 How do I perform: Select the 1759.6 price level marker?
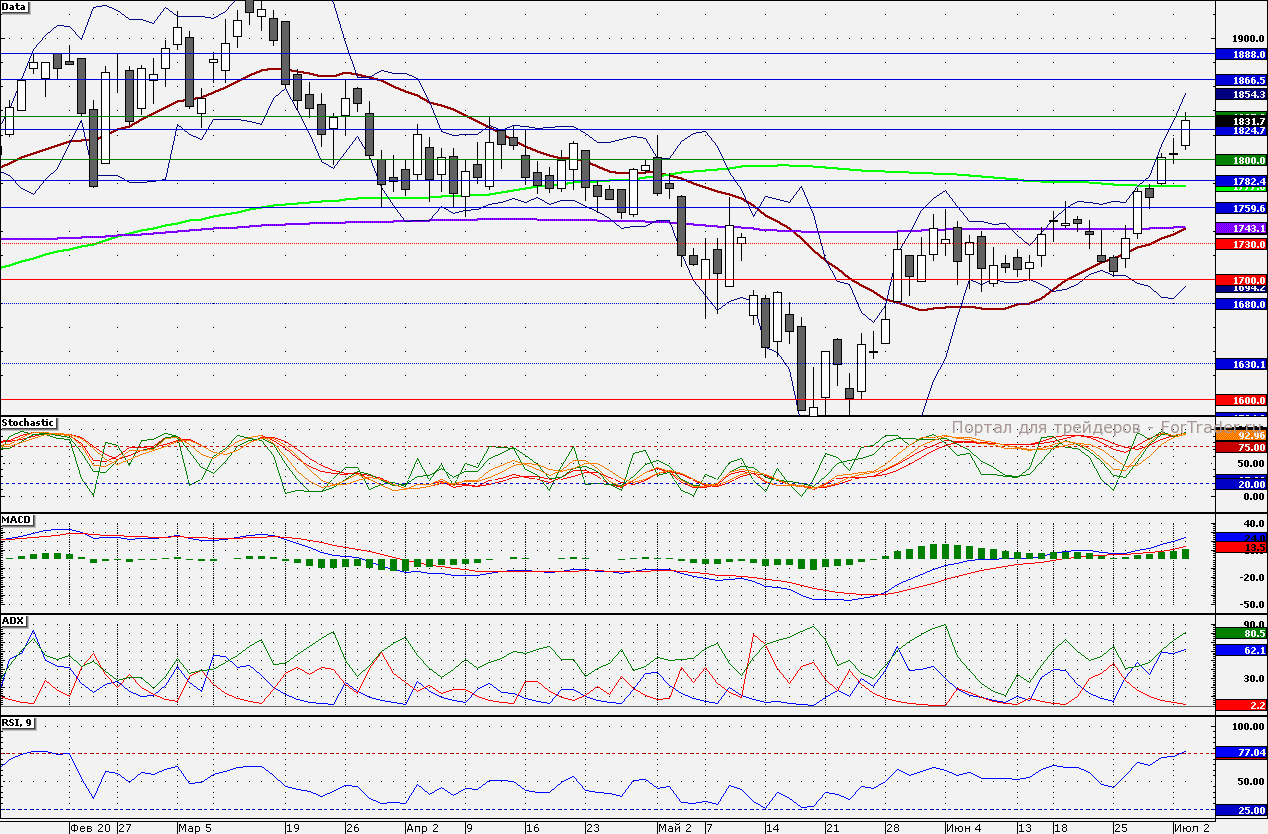pos(1241,208)
